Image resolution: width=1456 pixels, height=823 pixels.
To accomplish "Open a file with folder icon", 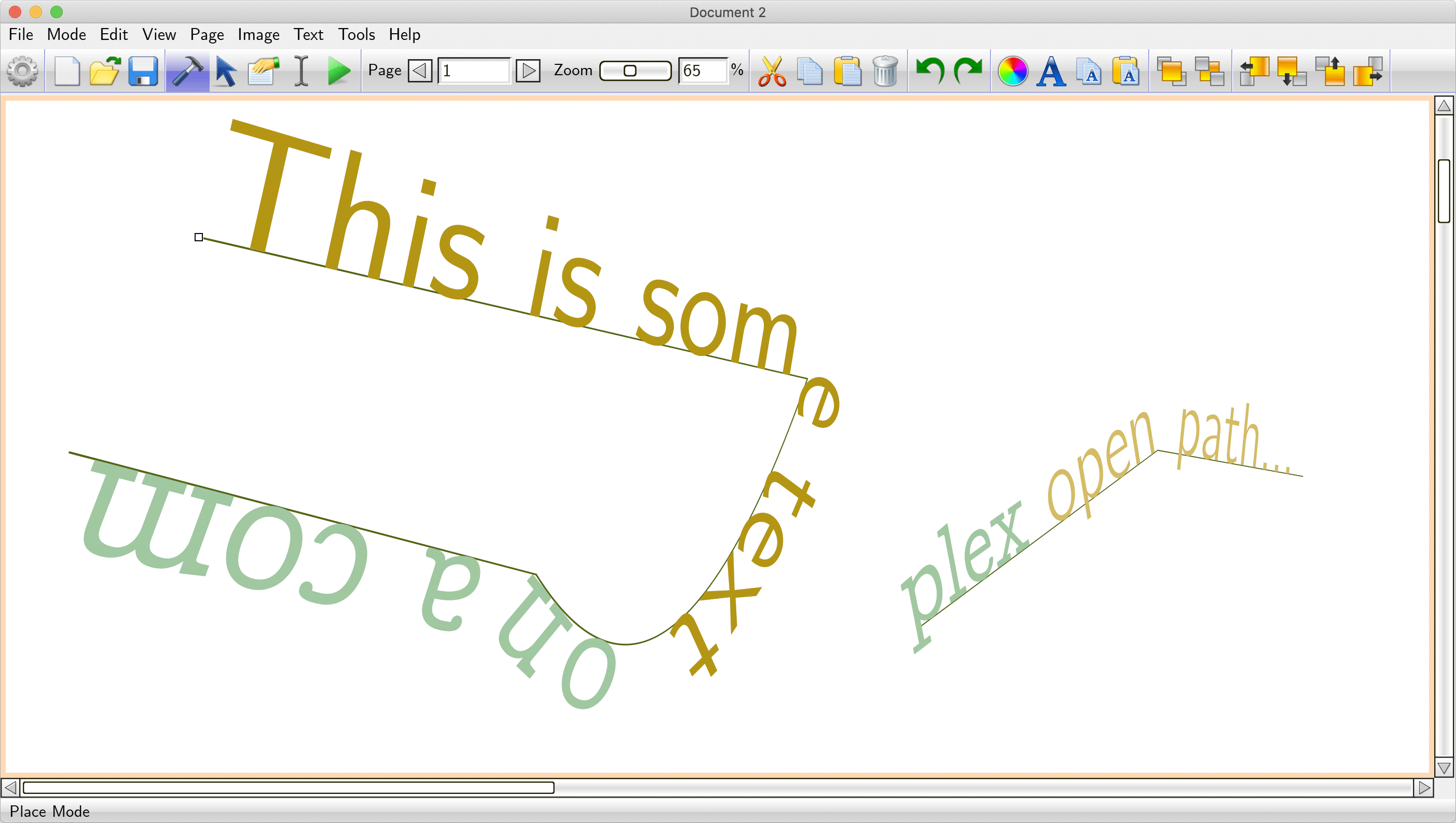I will (105, 71).
